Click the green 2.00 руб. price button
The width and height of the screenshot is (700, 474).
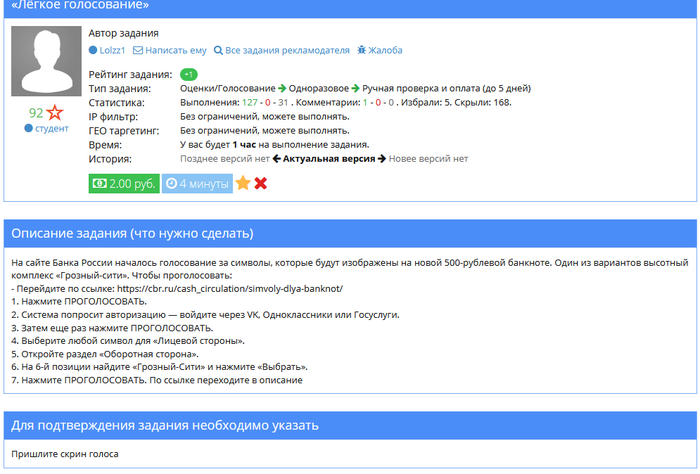[124, 184]
